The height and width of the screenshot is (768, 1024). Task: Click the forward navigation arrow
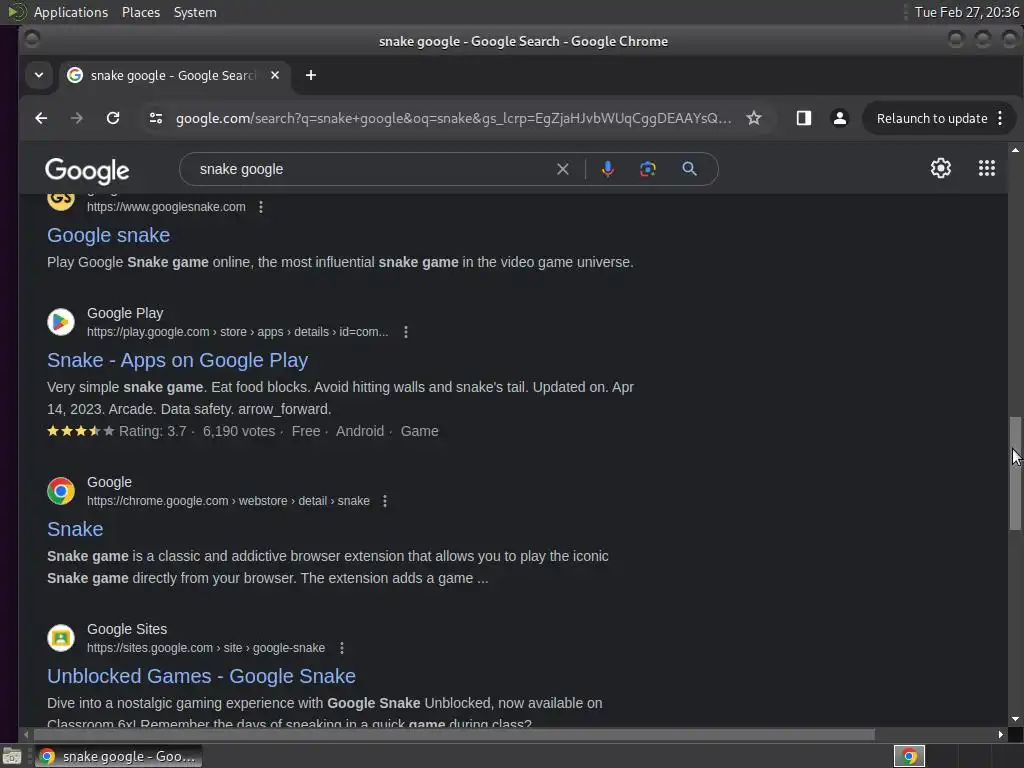(76, 118)
